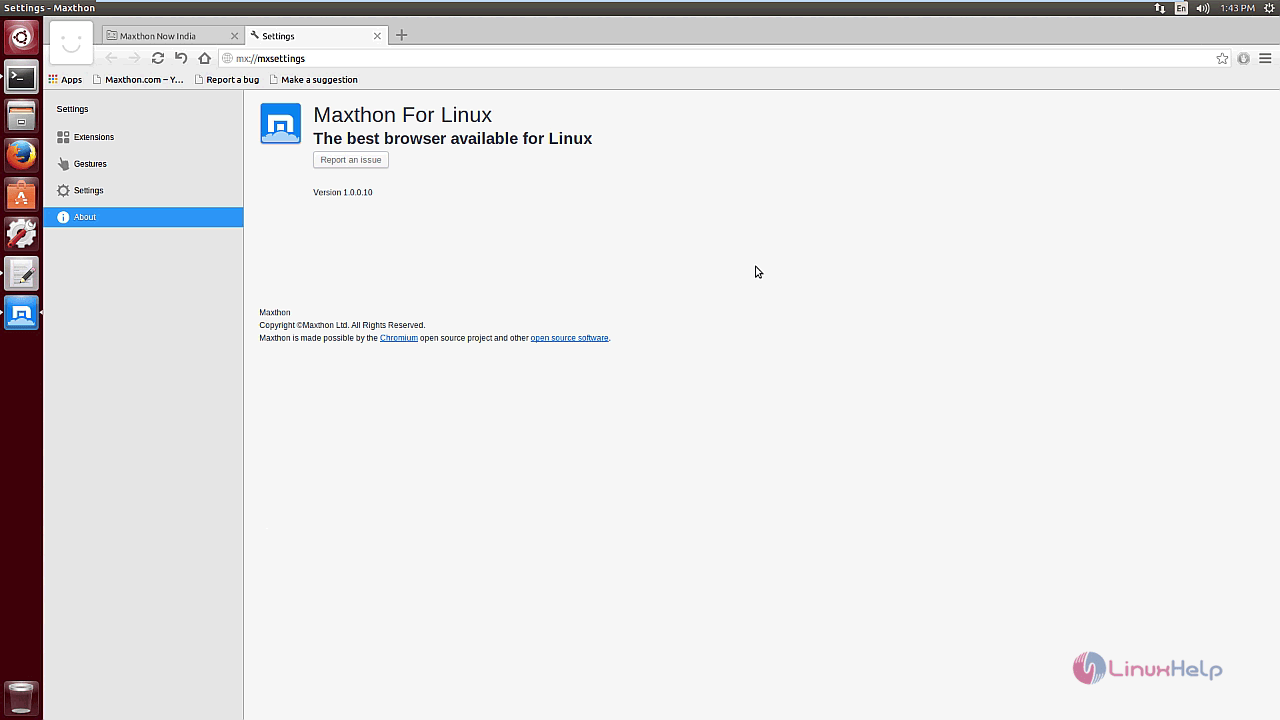Click the Maxthon smiley avatar icon

[x=70, y=43]
